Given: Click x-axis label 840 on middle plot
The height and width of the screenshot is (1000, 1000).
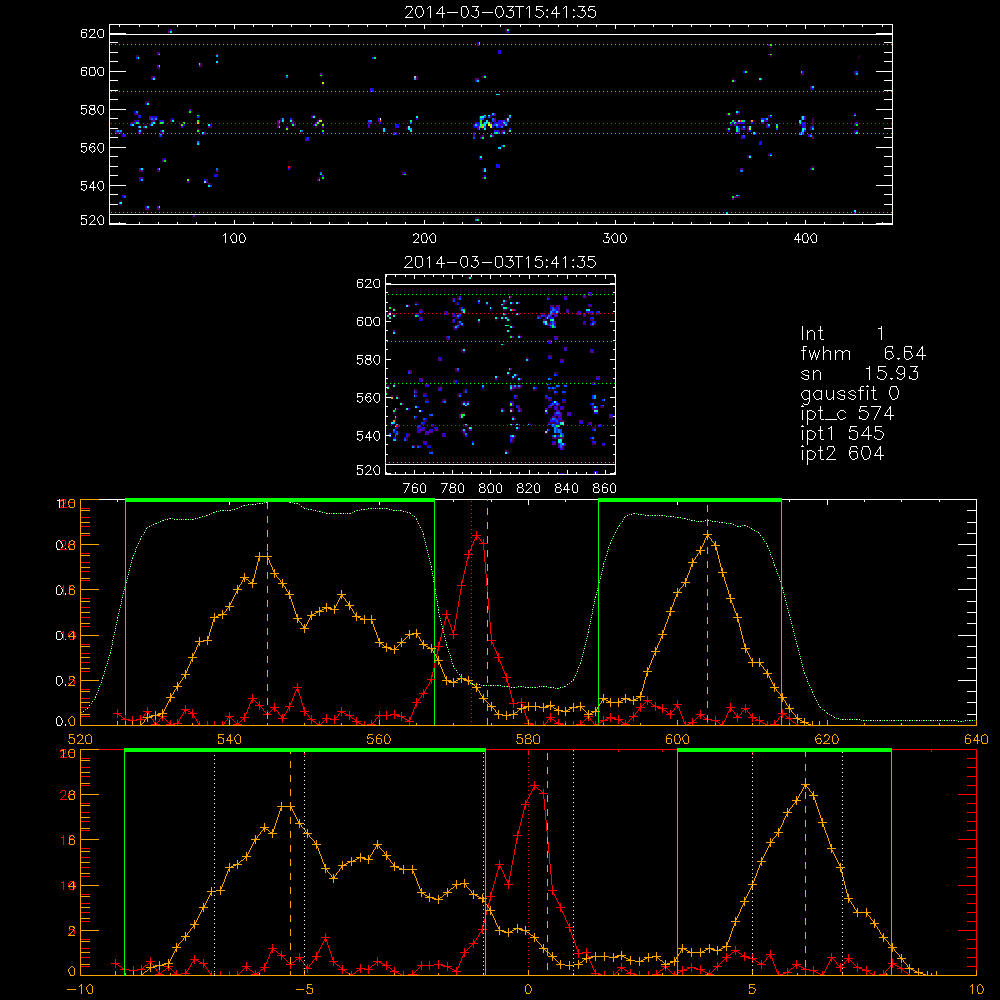Looking at the screenshot, I should tap(566, 489).
